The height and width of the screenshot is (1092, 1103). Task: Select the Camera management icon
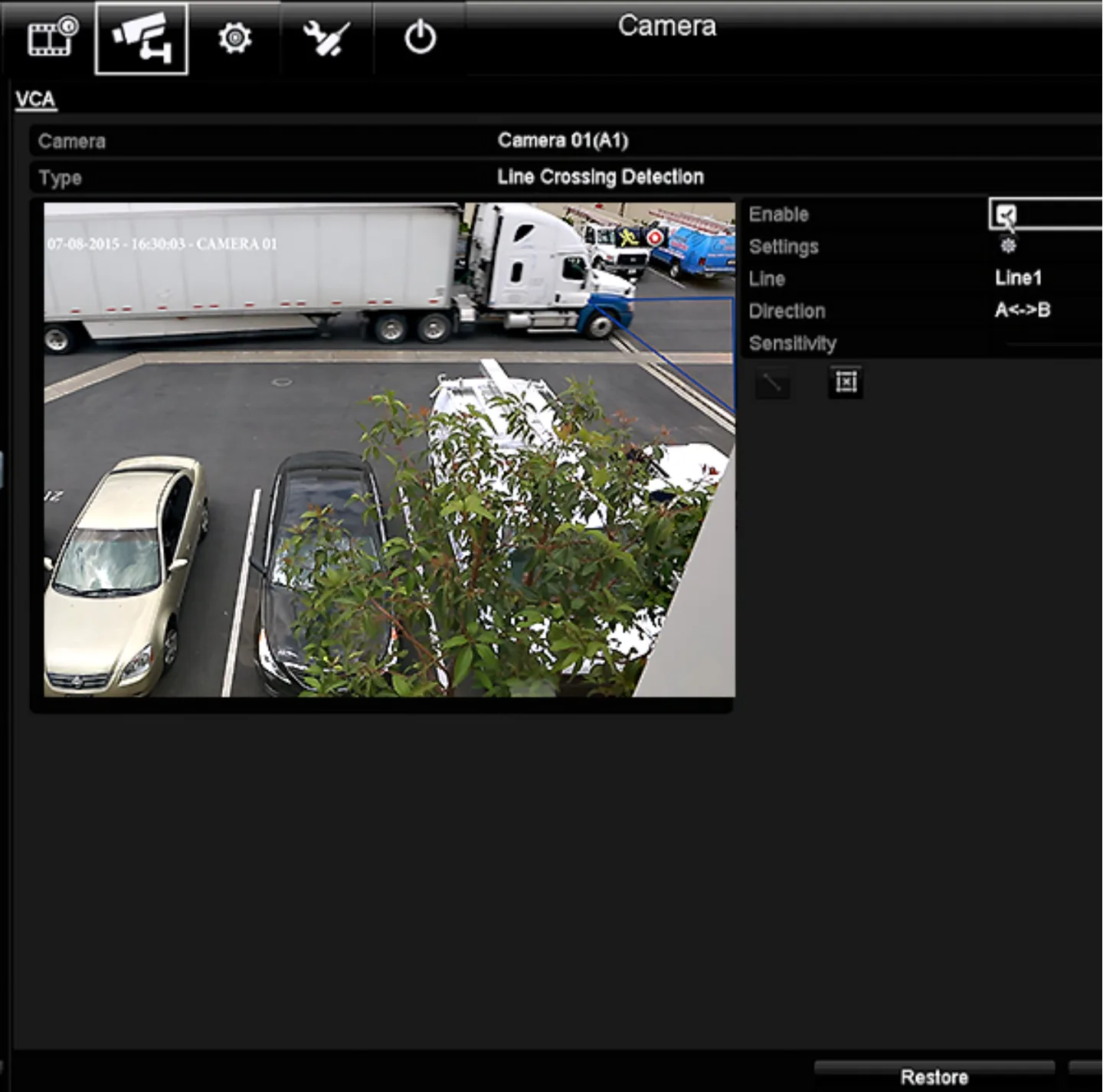click(141, 38)
